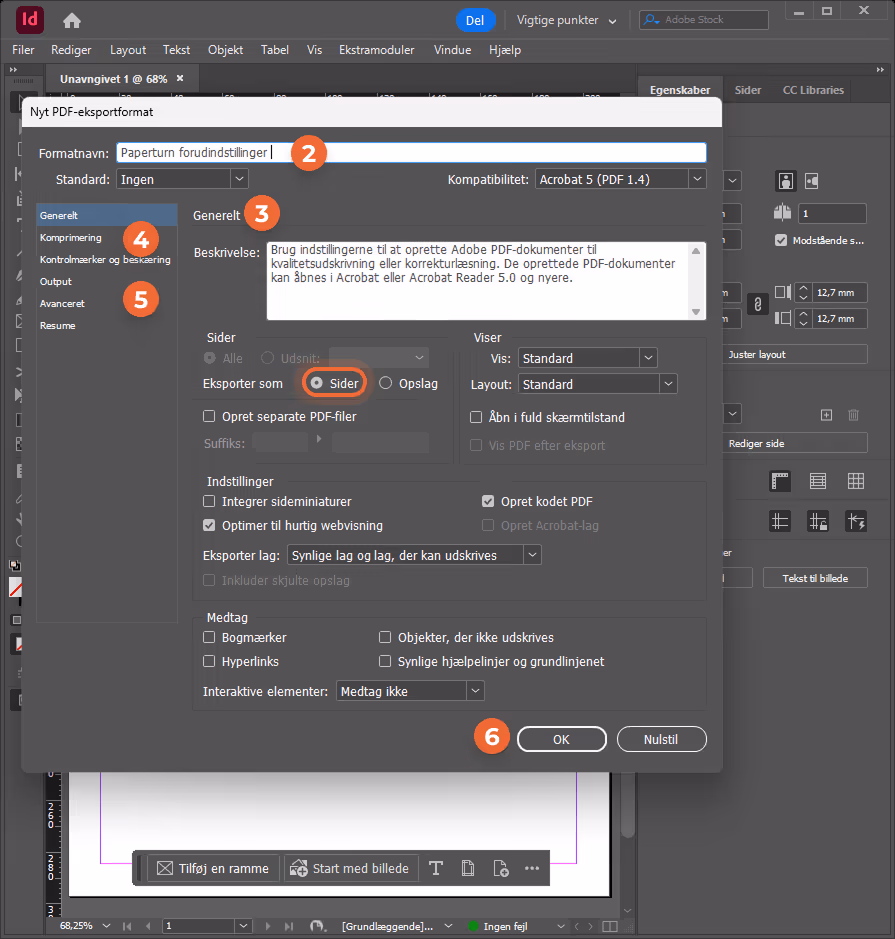Click the trash icon in Properties panel
This screenshot has height=939, width=895.
point(854,414)
